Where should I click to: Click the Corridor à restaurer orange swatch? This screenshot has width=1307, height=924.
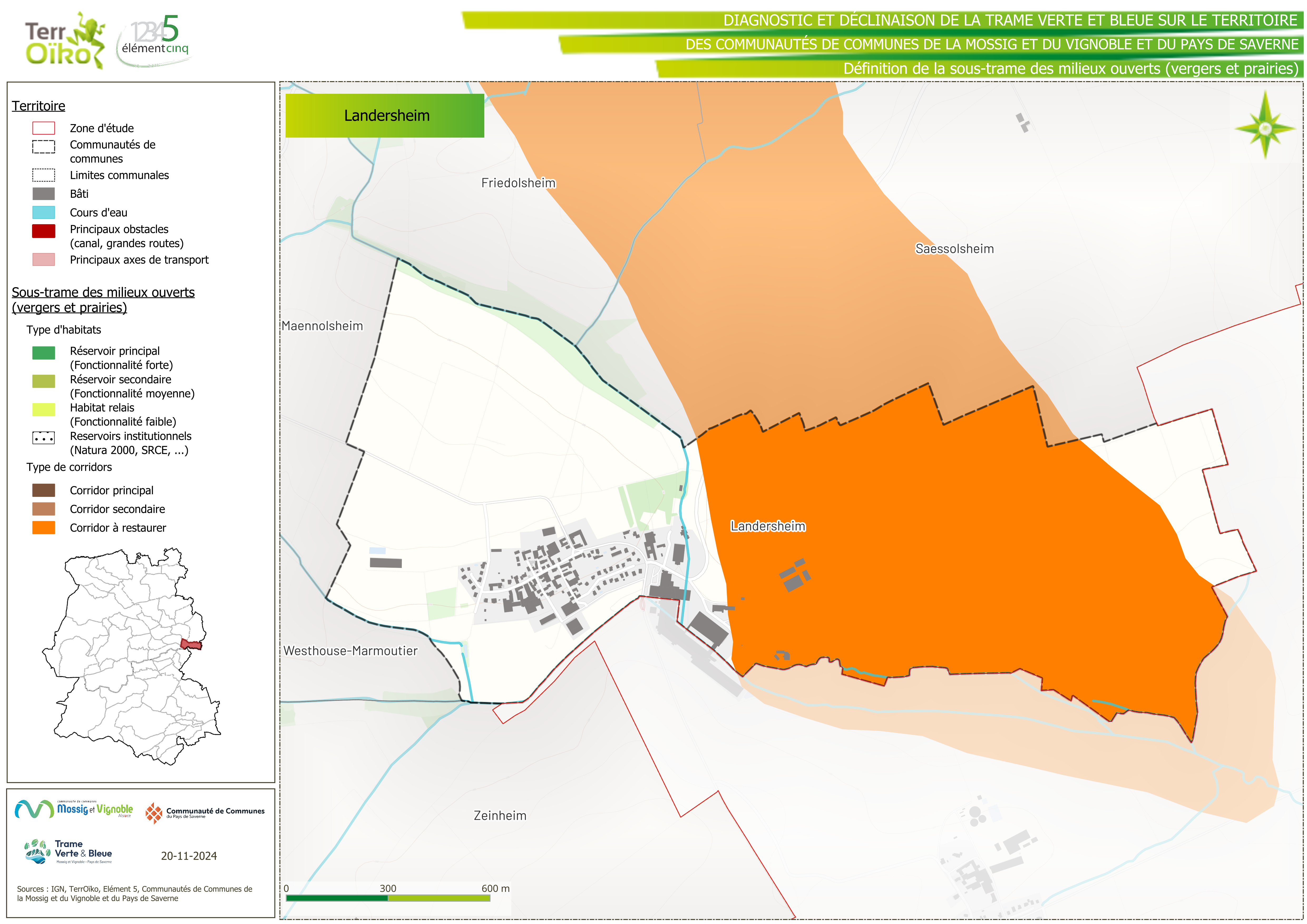[44, 528]
